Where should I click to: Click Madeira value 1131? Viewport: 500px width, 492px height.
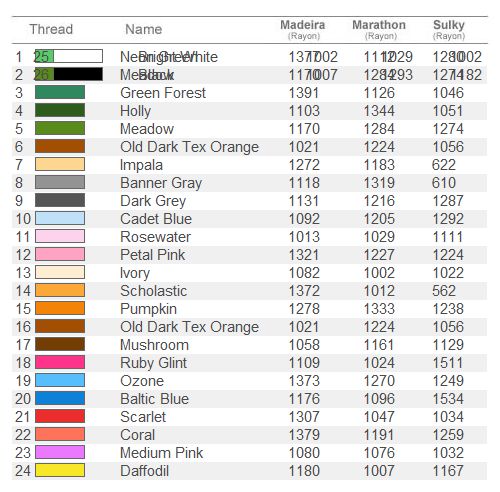[x=304, y=201]
